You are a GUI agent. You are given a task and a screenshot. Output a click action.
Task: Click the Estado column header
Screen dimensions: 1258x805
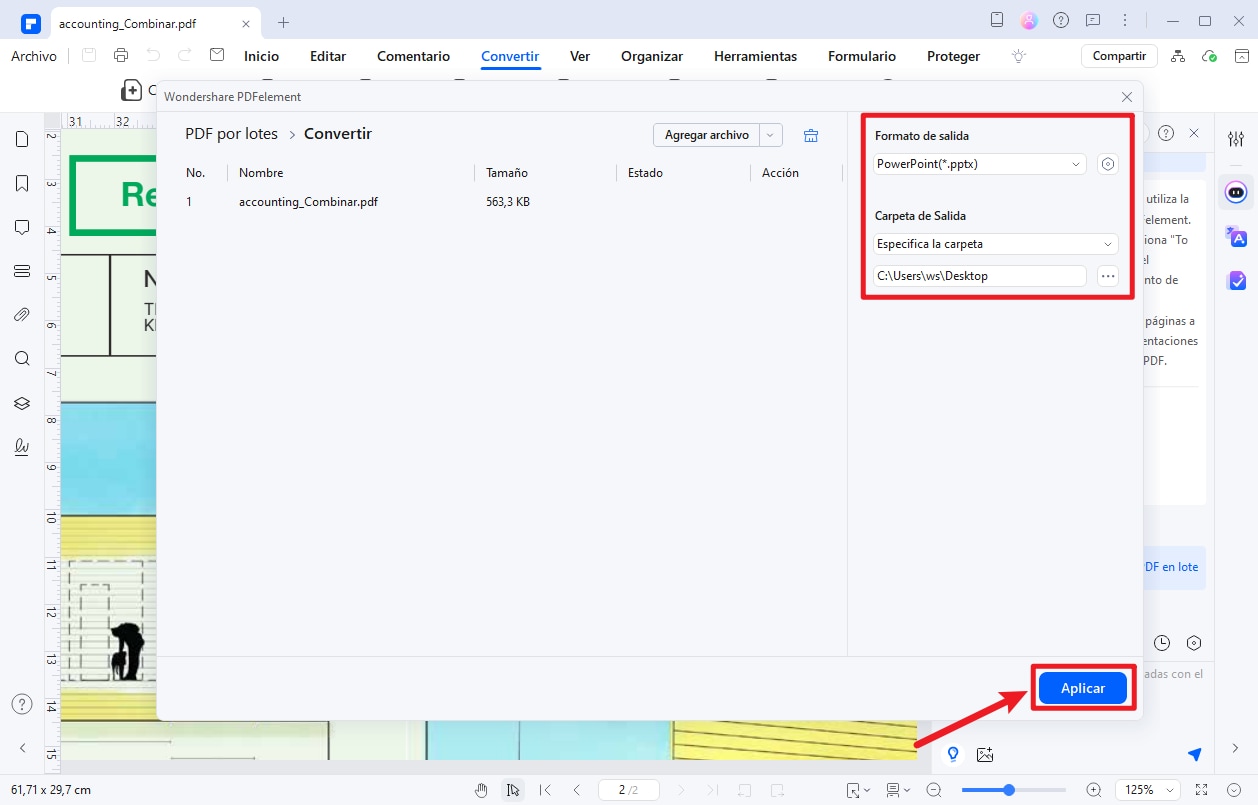[645, 173]
